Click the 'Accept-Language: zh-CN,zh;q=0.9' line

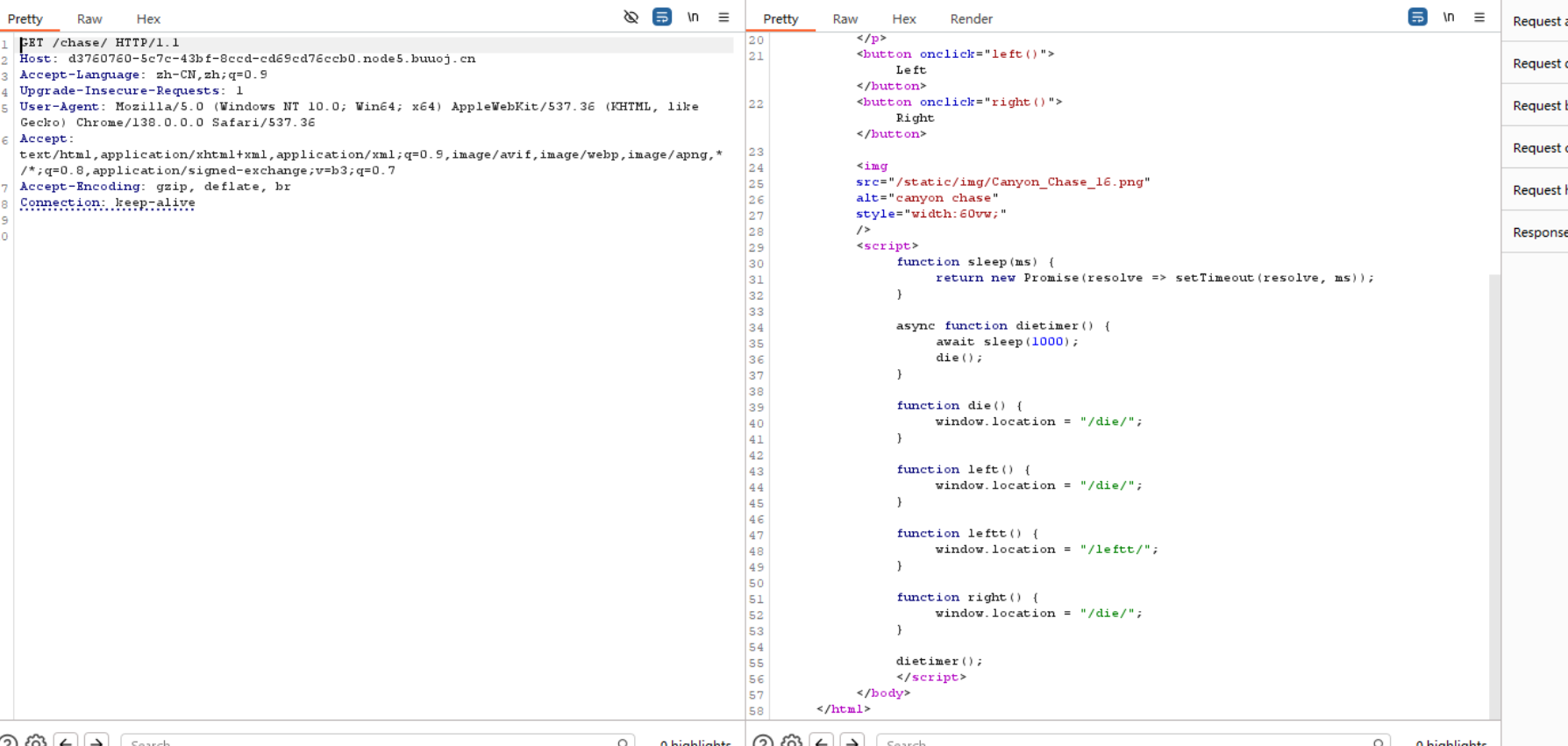(144, 75)
